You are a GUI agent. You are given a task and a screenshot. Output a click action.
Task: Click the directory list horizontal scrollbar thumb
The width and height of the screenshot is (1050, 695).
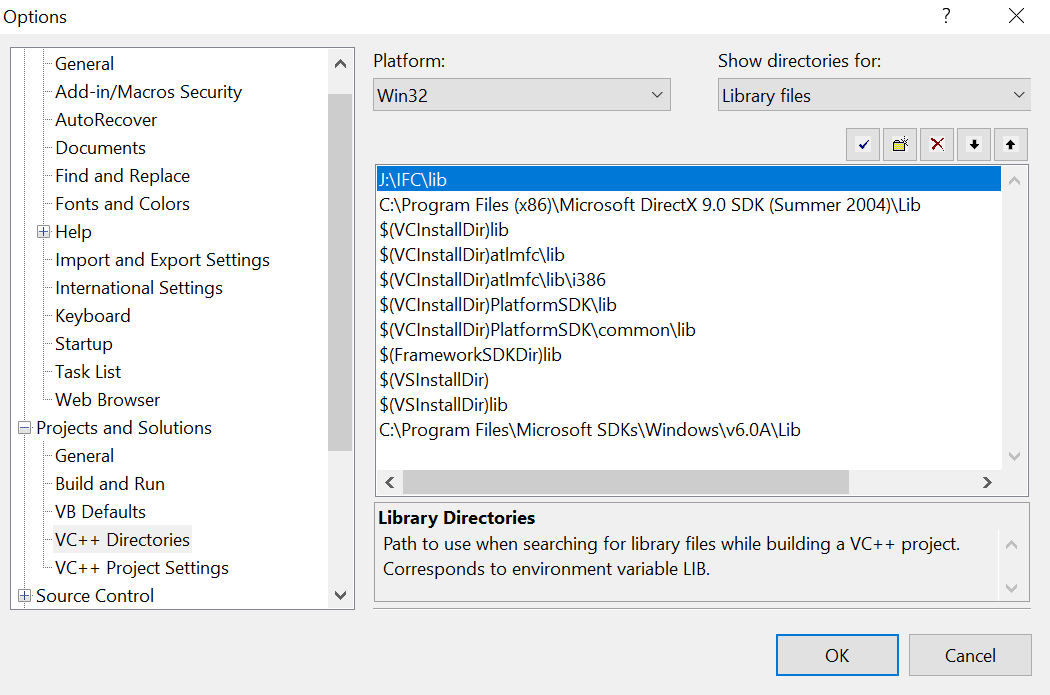(625, 482)
